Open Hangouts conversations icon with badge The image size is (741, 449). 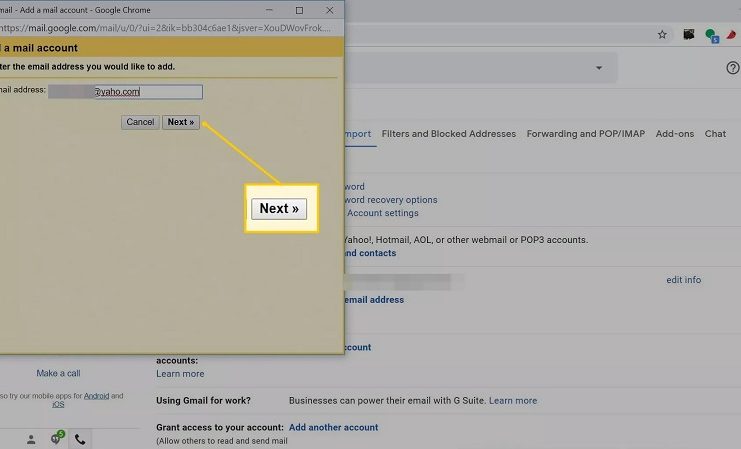tap(56, 439)
